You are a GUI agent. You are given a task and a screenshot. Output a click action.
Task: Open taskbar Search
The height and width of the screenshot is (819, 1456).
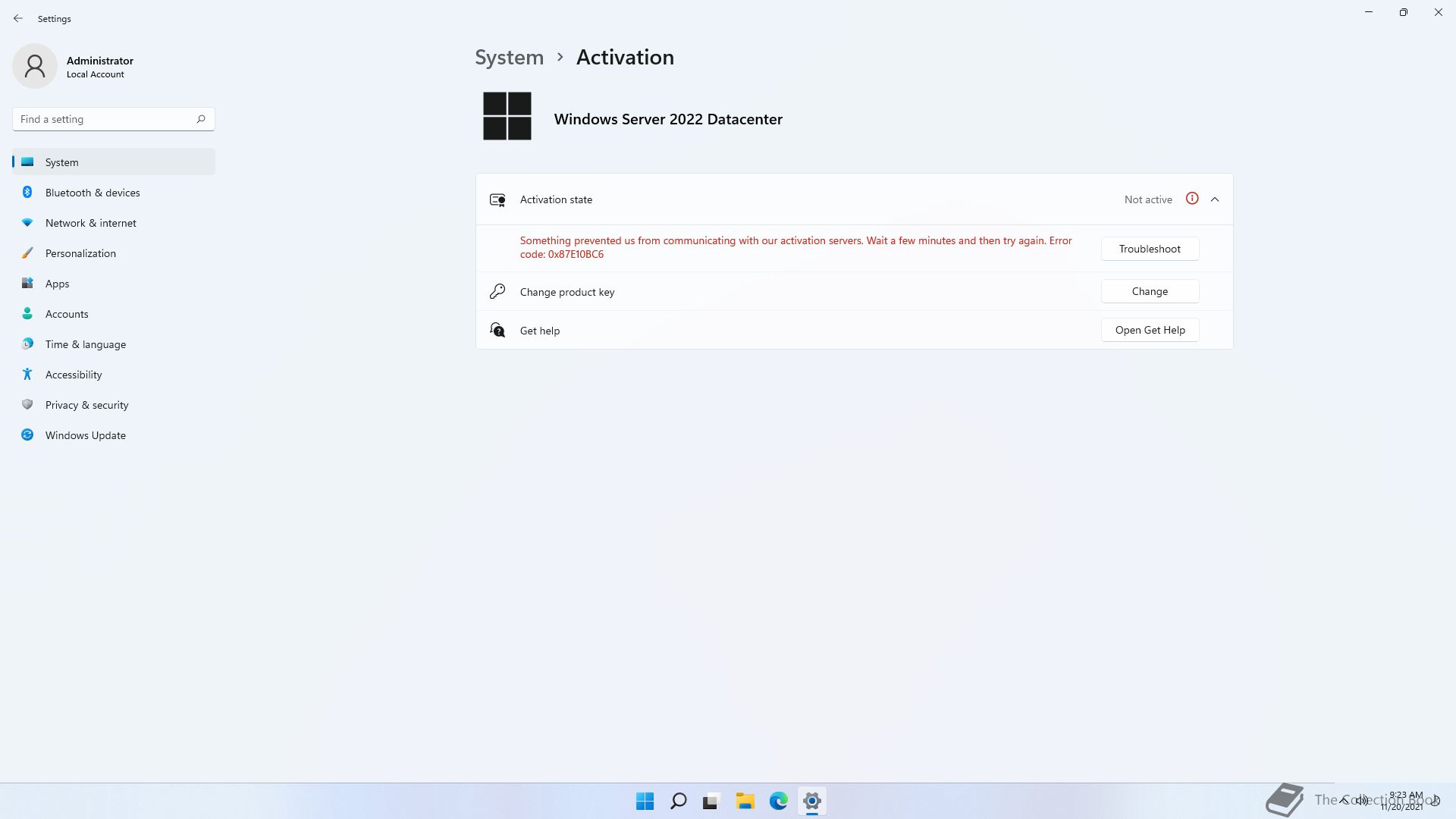[679, 801]
